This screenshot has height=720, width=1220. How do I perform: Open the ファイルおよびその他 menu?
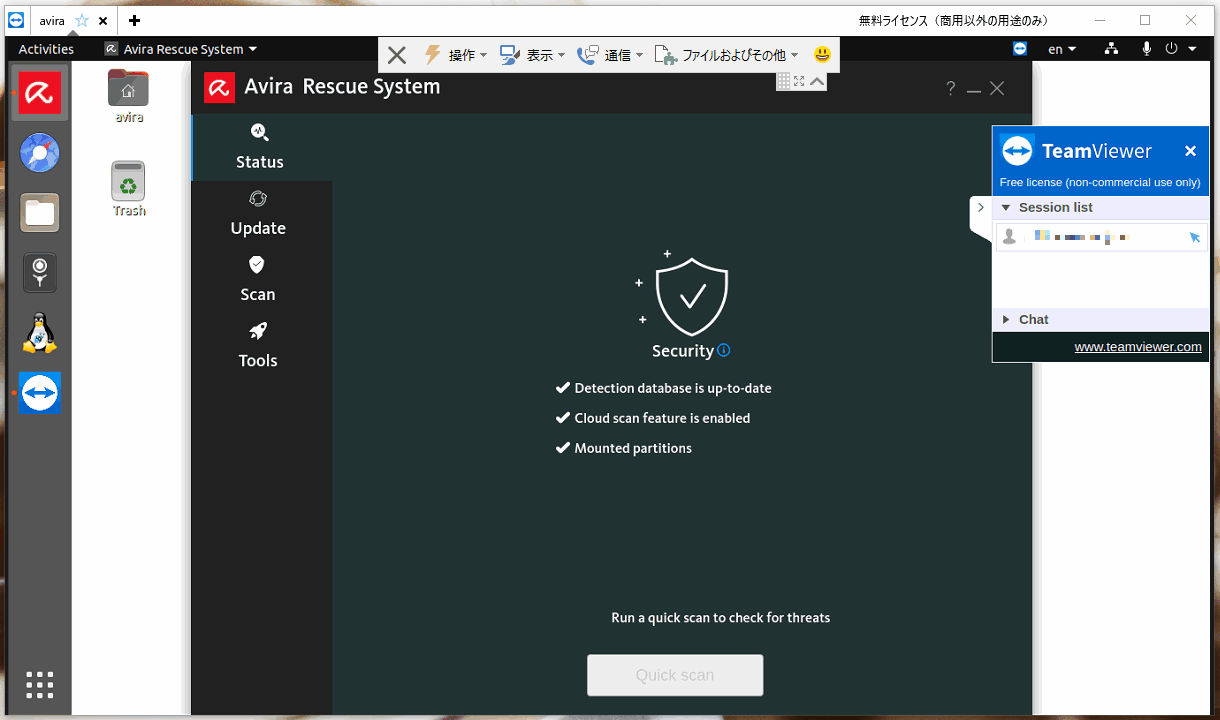click(727, 55)
